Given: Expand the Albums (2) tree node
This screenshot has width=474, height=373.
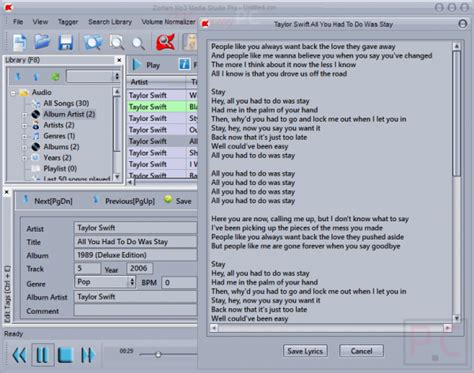Looking at the screenshot, I should (x=24, y=147).
